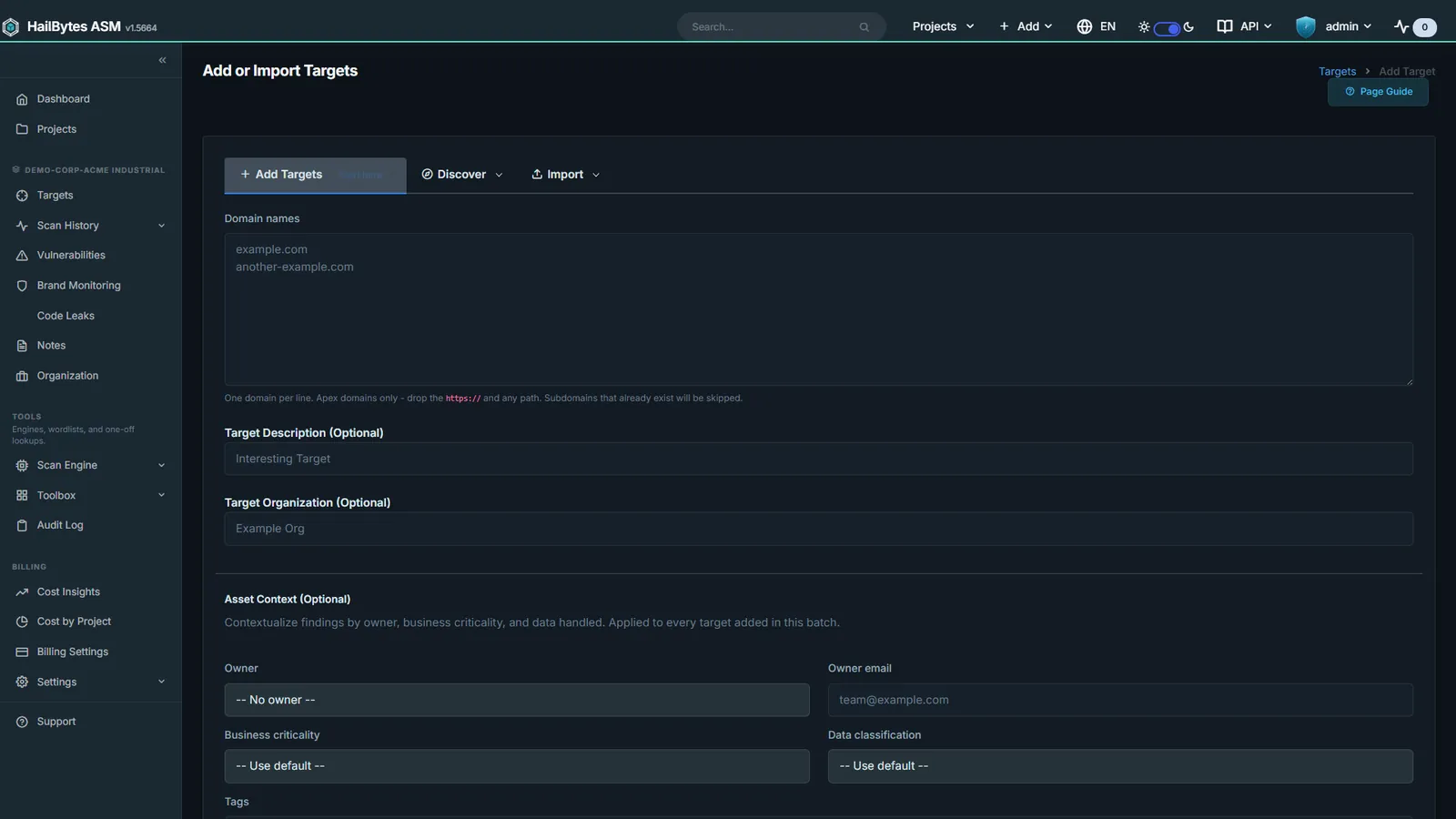Screen dimensions: 1456x819
Task: Expand the Toolbox submenu chevron
Action: tap(161, 495)
